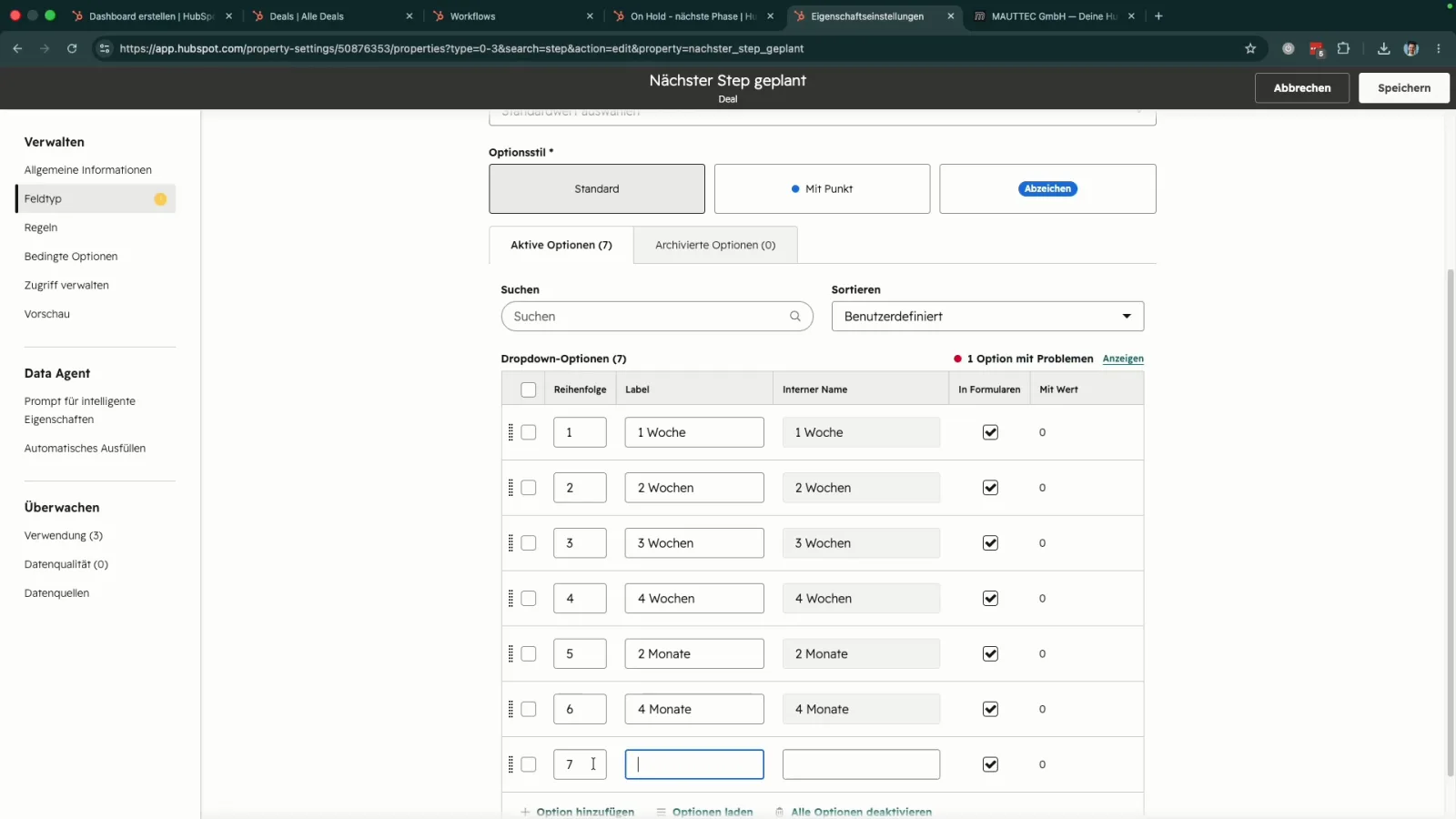Screen dimensions: 1456x819
Task: Open Verwendung (3) in sidebar
Action: pyautogui.click(x=64, y=536)
